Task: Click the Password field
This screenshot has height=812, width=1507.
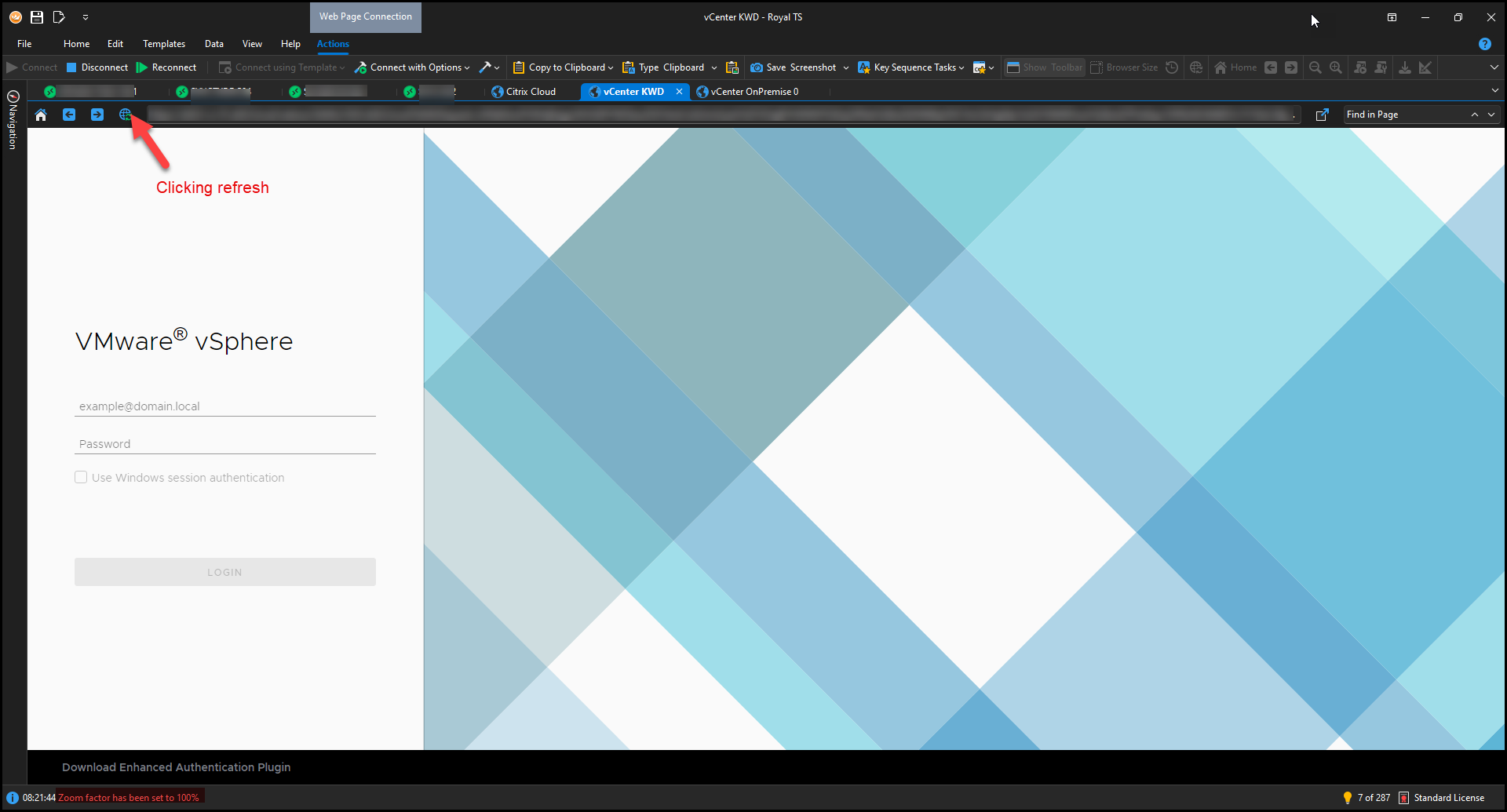Action: point(225,444)
